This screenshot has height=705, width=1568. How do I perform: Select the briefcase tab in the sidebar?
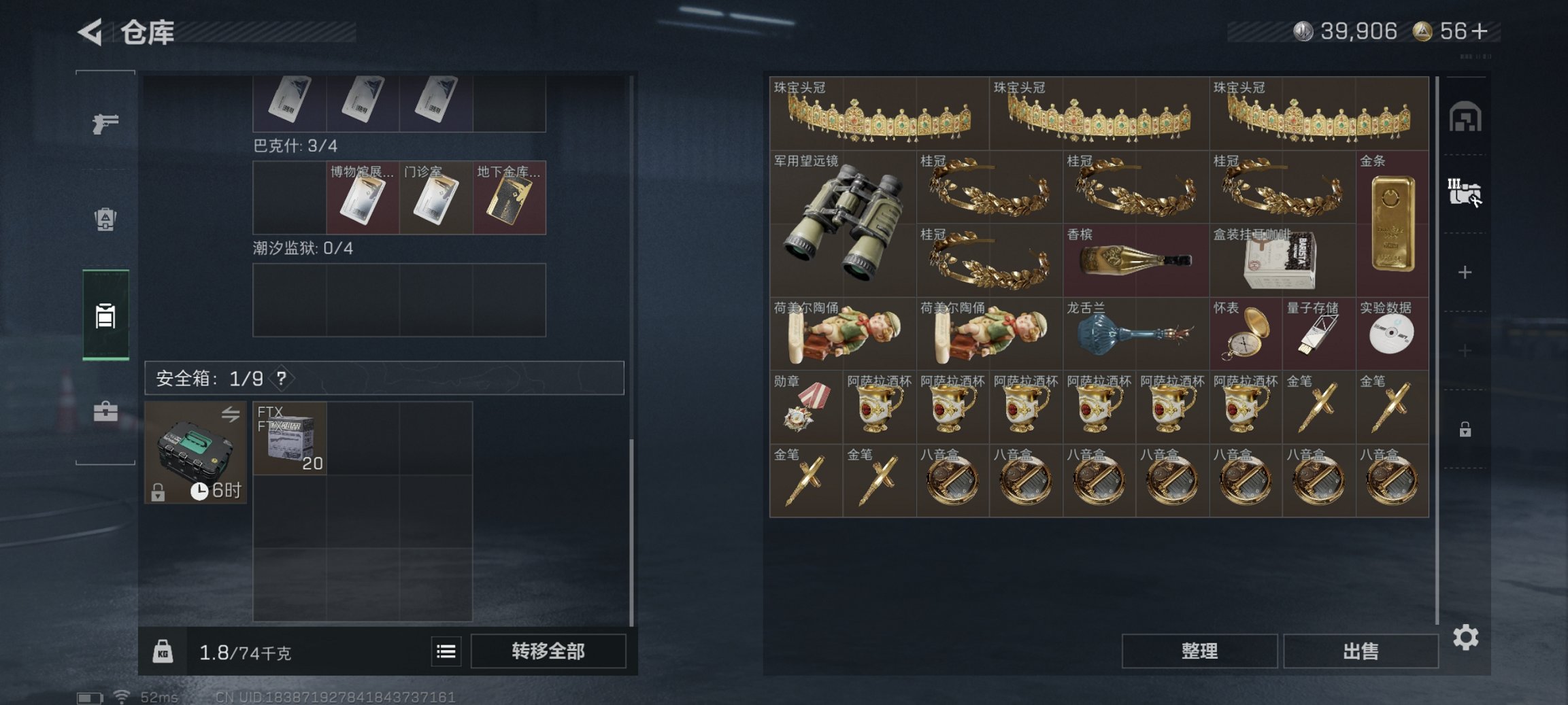pyautogui.click(x=105, y=411)
